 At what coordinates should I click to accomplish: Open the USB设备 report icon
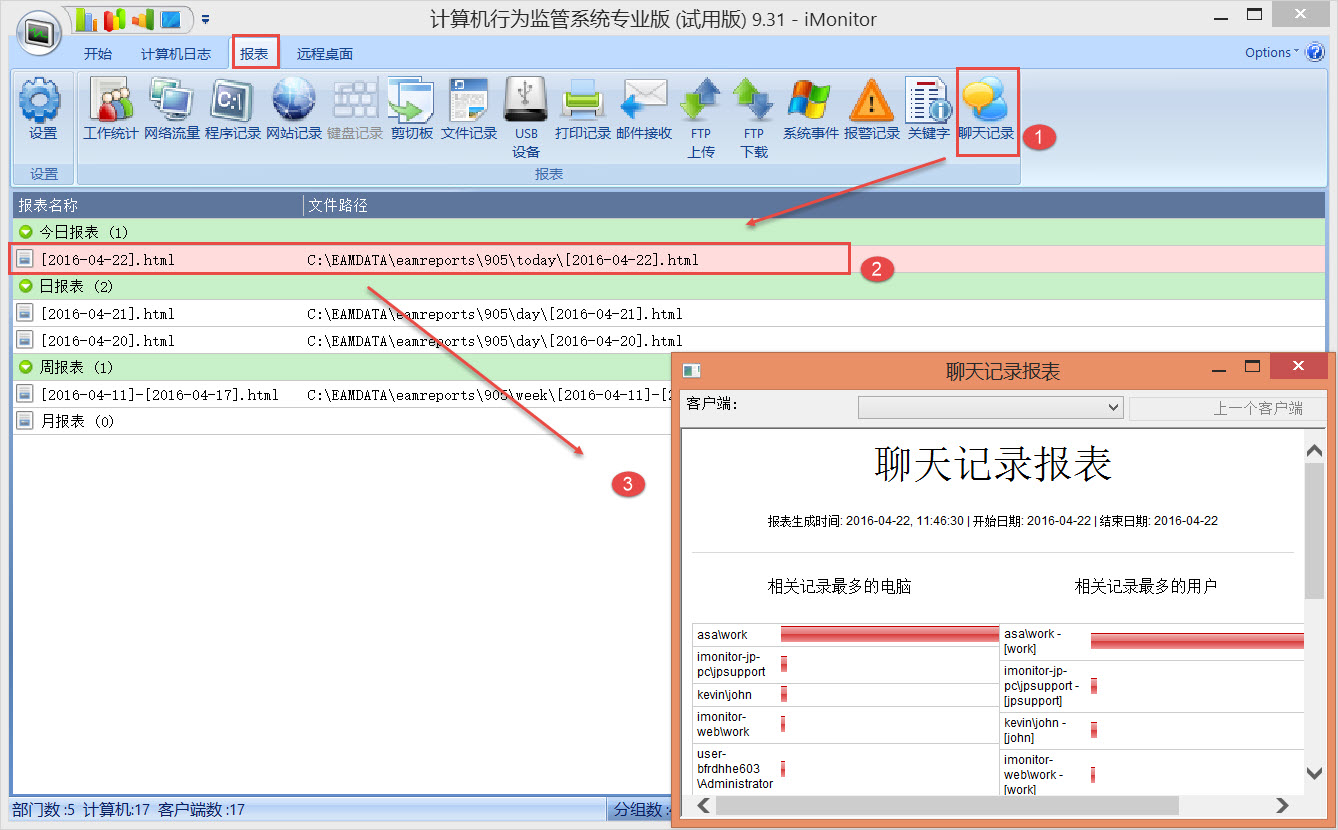coord(526,115)
